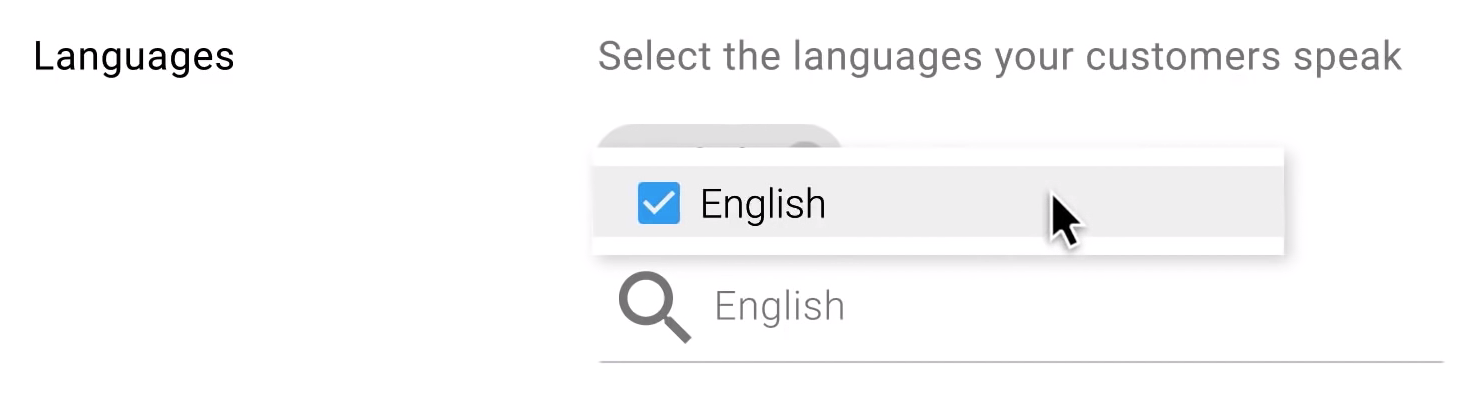Screen dimensions: 1470x405
Task: Click the search glass left of 'English'
Action: pyautogui.click(x=654, y=308)
